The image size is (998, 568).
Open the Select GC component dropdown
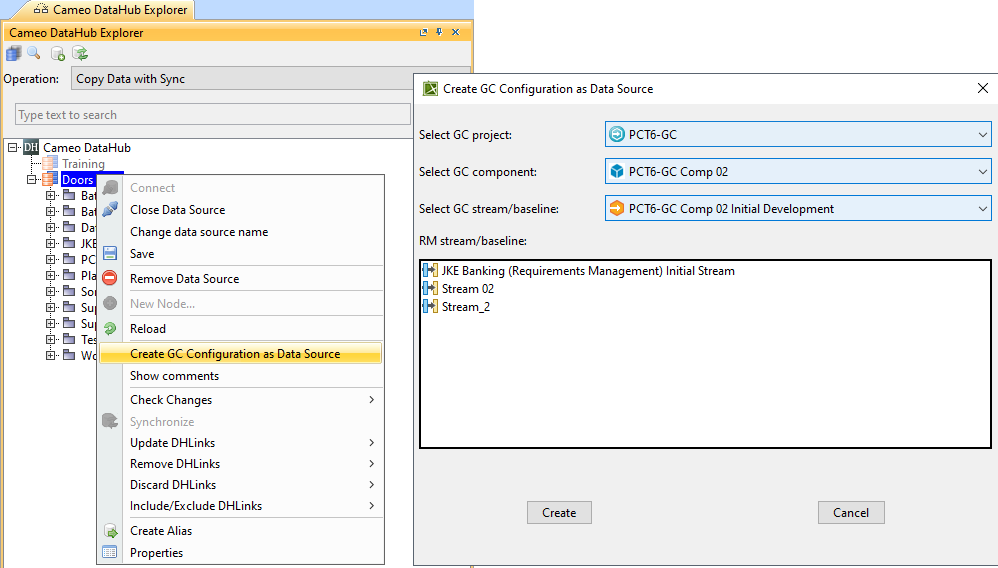pyautogui.click(x=797, y=172)
